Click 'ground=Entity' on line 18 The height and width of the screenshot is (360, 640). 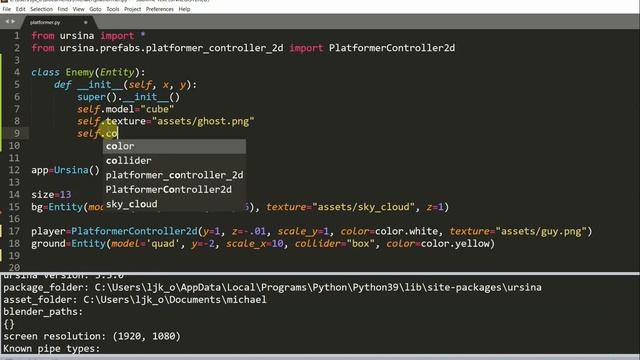[68, 244]
